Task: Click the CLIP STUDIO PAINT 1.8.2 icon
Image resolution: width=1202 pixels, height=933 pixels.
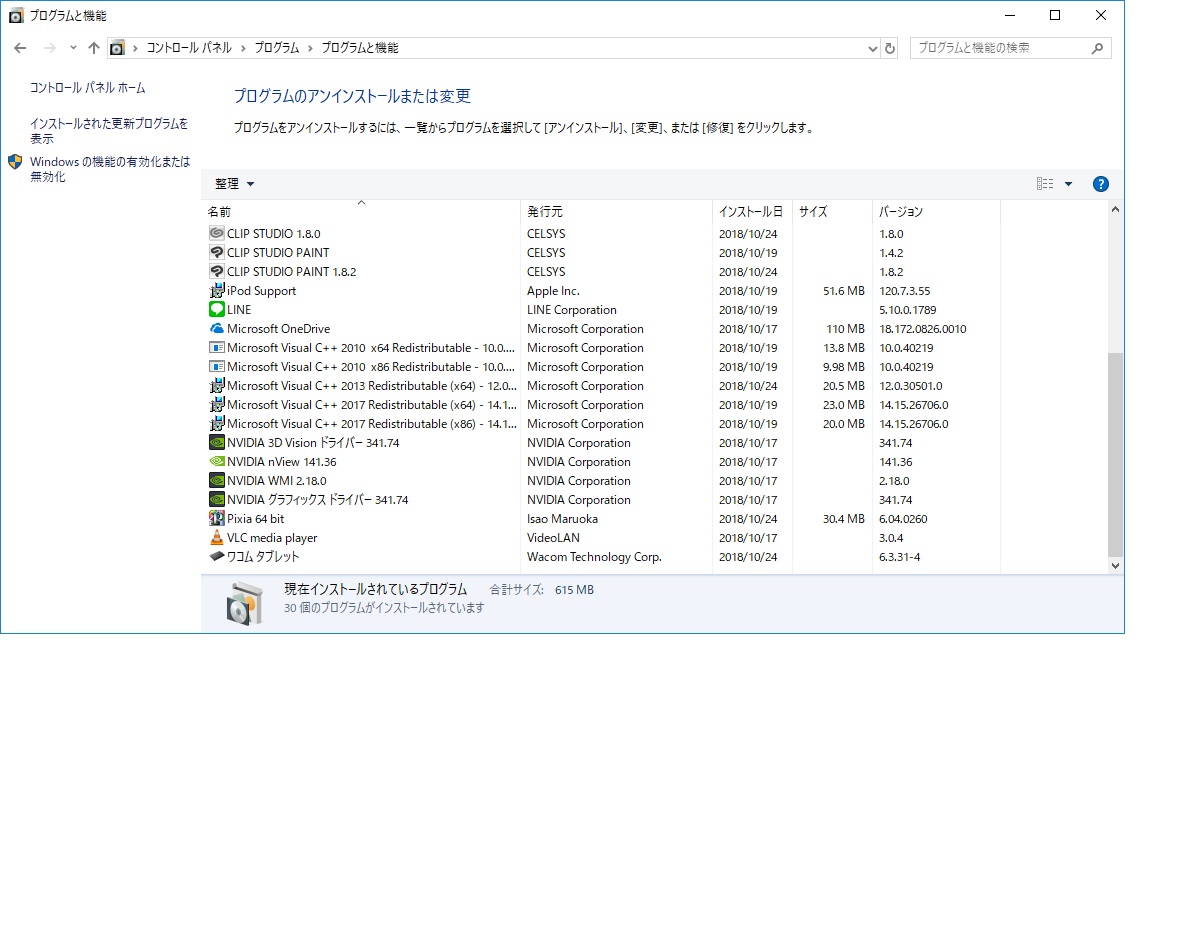Action: coord(216,272)
